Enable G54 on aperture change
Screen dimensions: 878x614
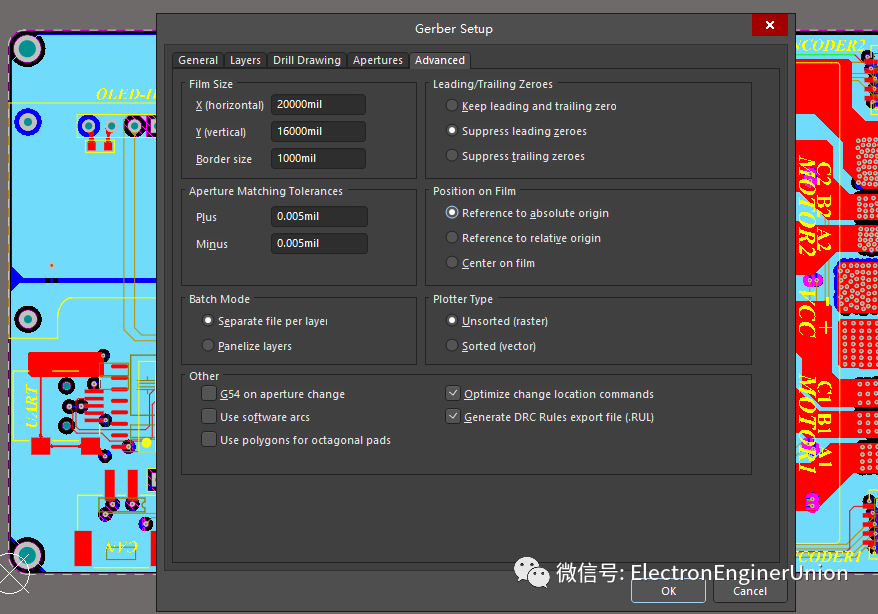[x=209, y=394]
